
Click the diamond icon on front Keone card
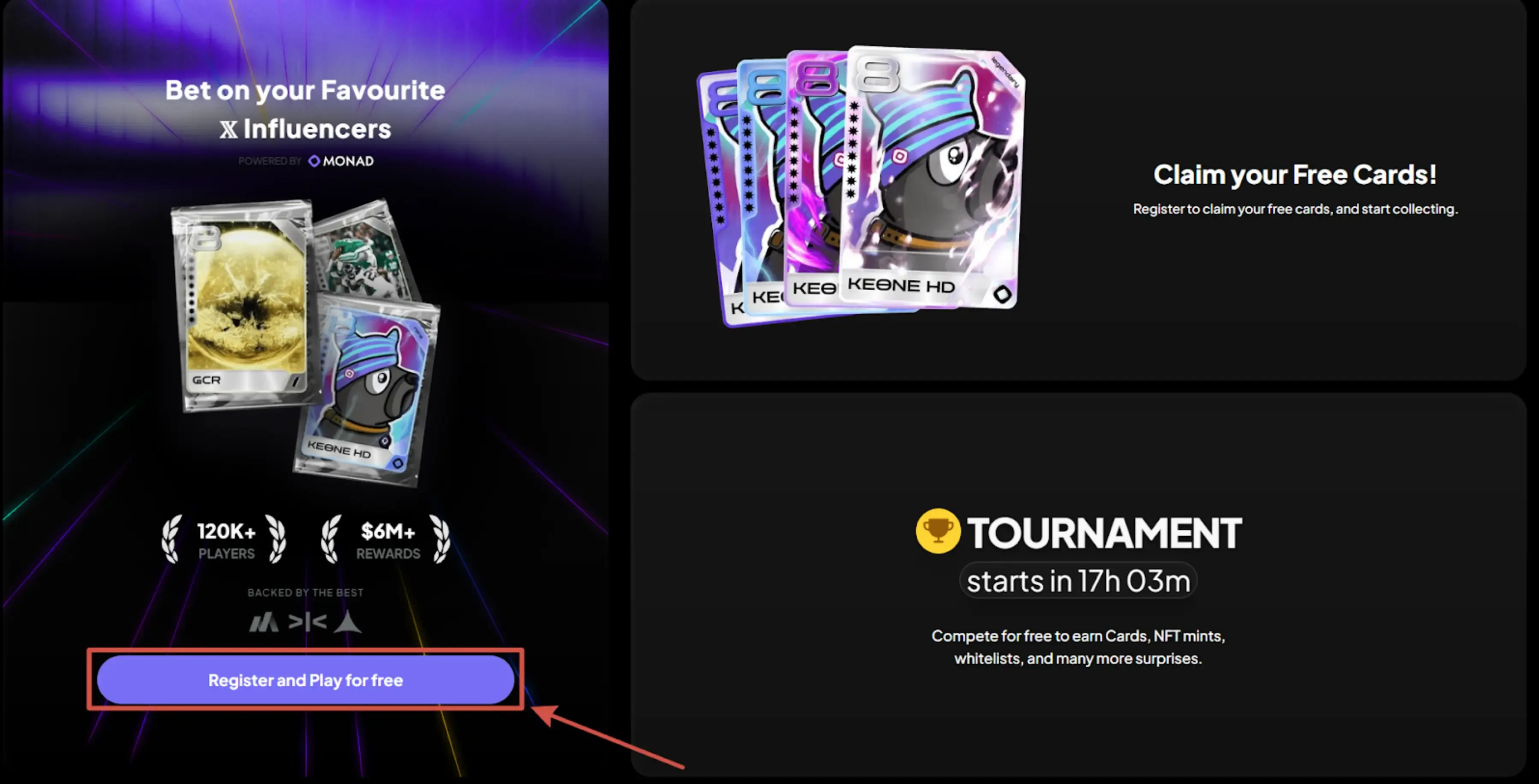(1003, 294)
